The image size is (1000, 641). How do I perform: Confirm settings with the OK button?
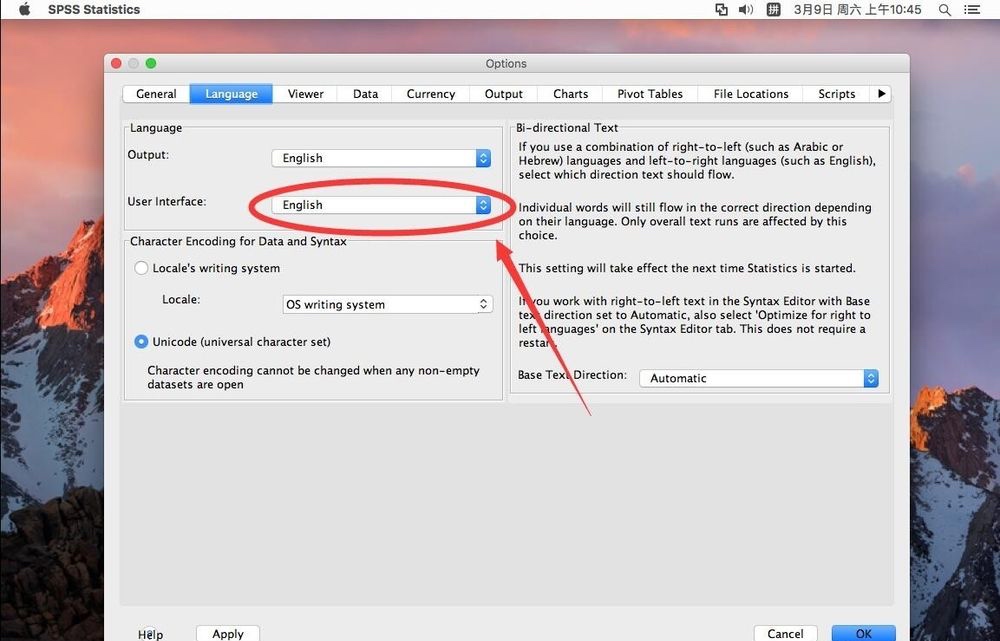point(864,633)
